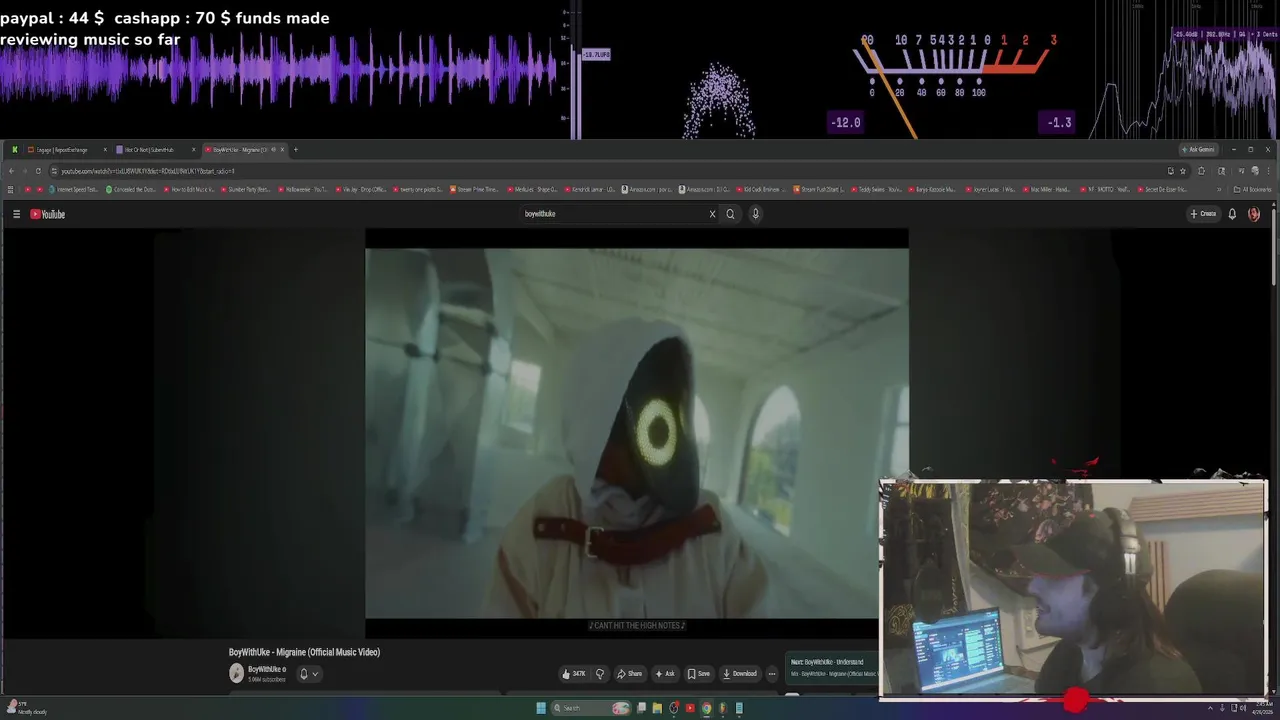
Task: Open YouTube notifications bell in header
Action: coord(1232,214)
